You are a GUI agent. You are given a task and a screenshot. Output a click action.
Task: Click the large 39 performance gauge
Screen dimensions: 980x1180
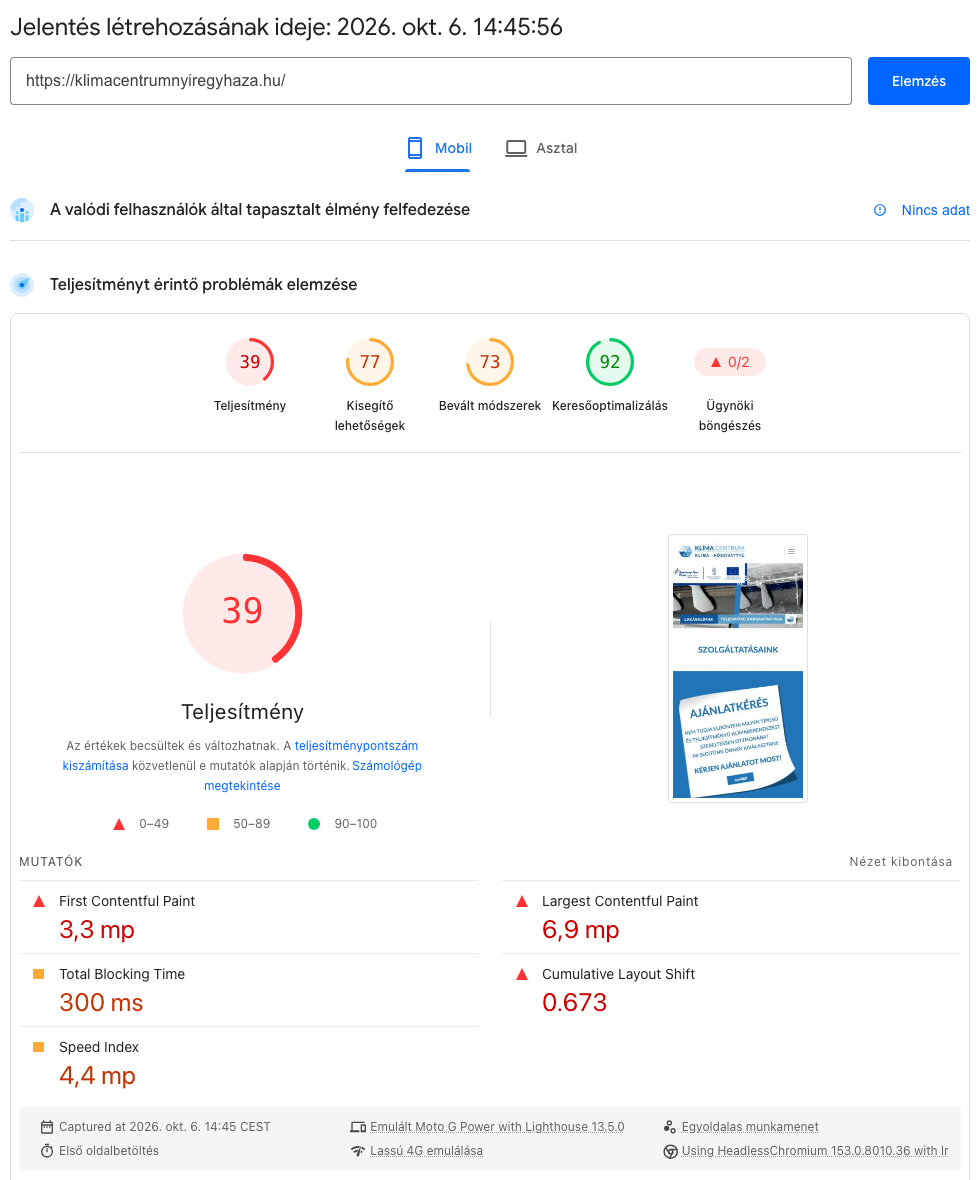point(242,613)
